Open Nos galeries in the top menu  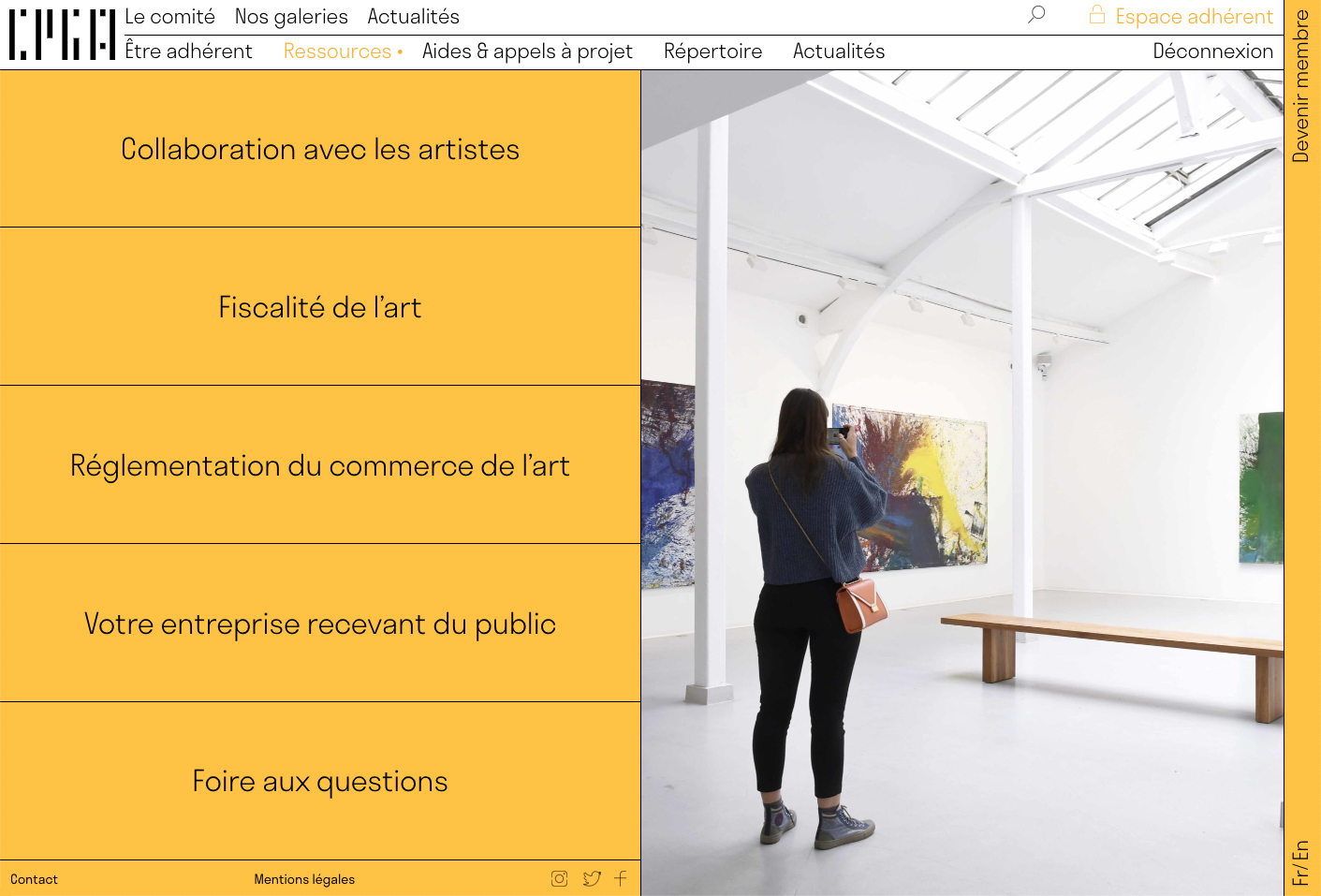[291, 17]
